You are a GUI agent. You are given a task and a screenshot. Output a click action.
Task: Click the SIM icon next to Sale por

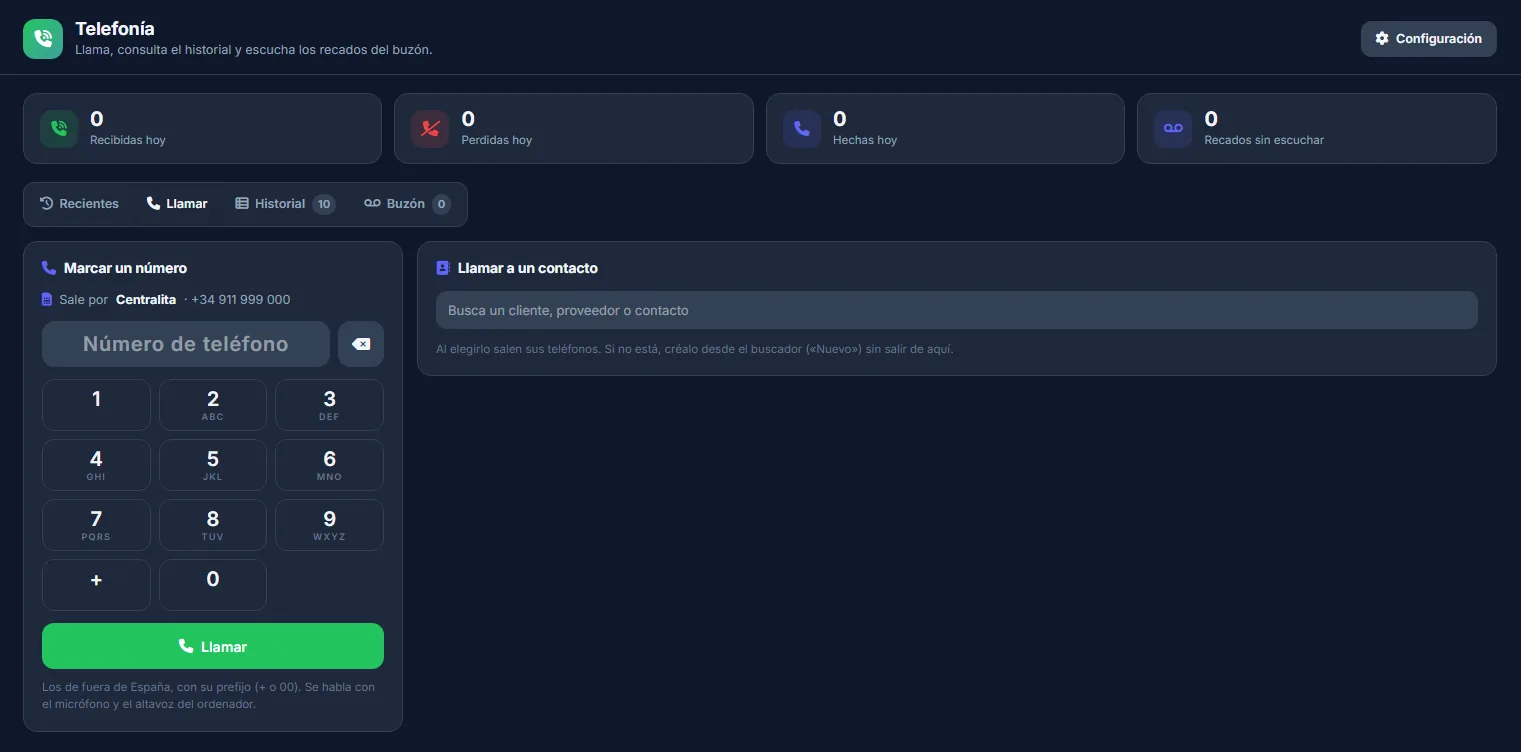(47, 300)
